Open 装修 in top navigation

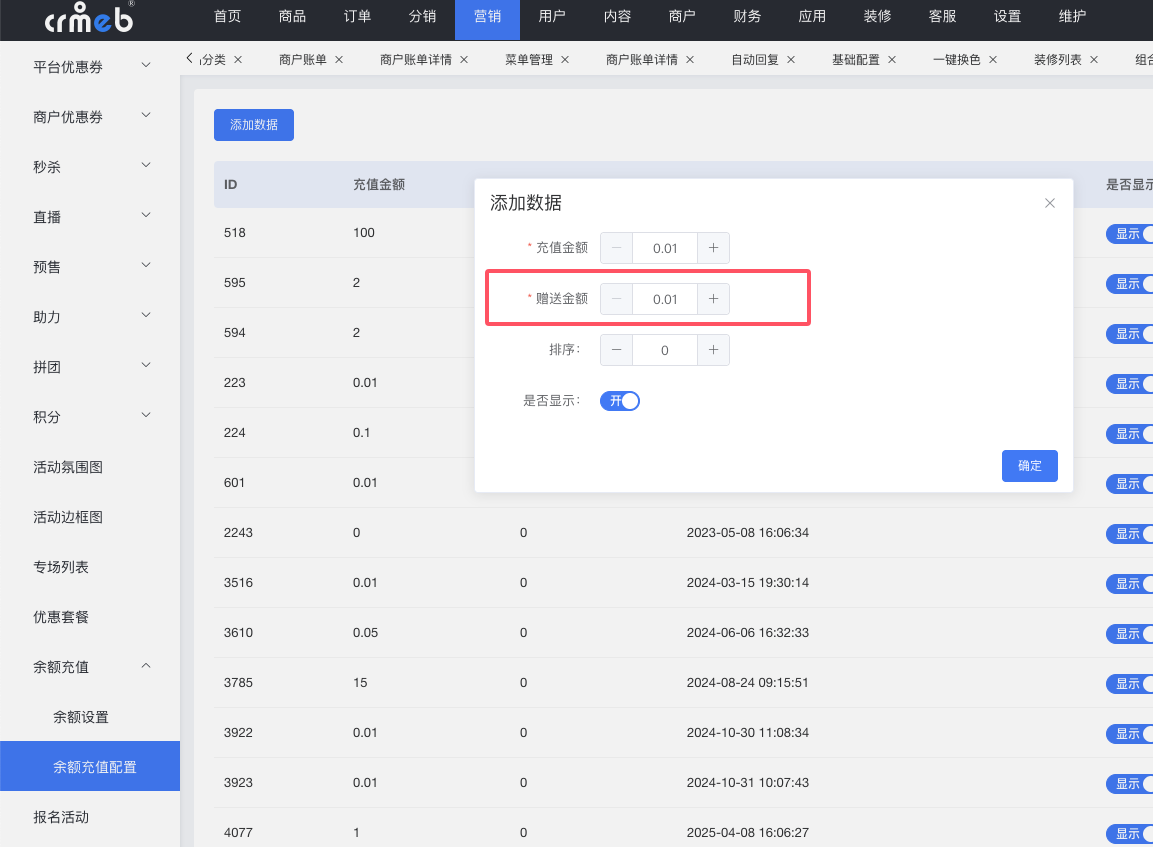click(x=877, y=16)
